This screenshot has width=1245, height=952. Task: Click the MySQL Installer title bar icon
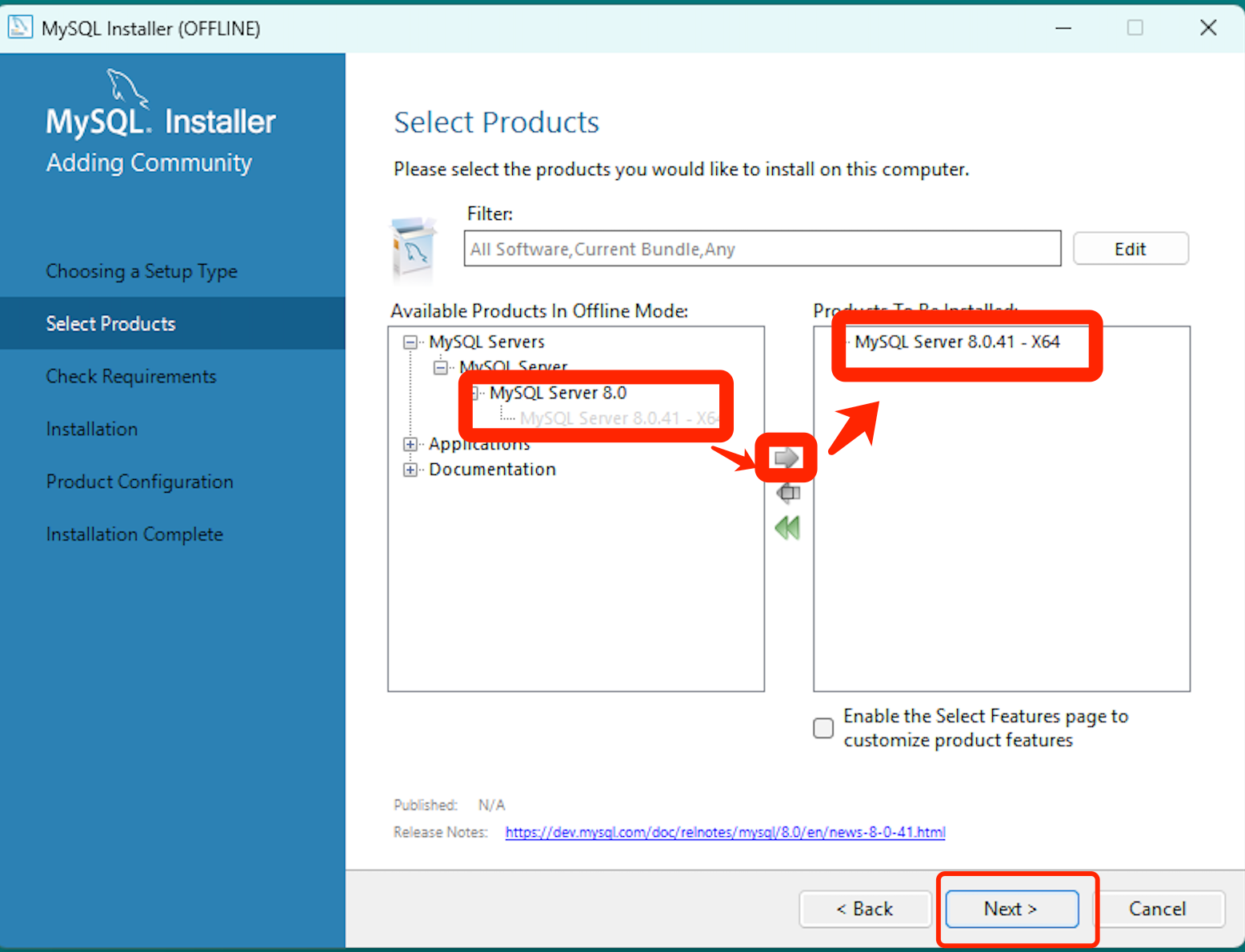click(20, 27)
